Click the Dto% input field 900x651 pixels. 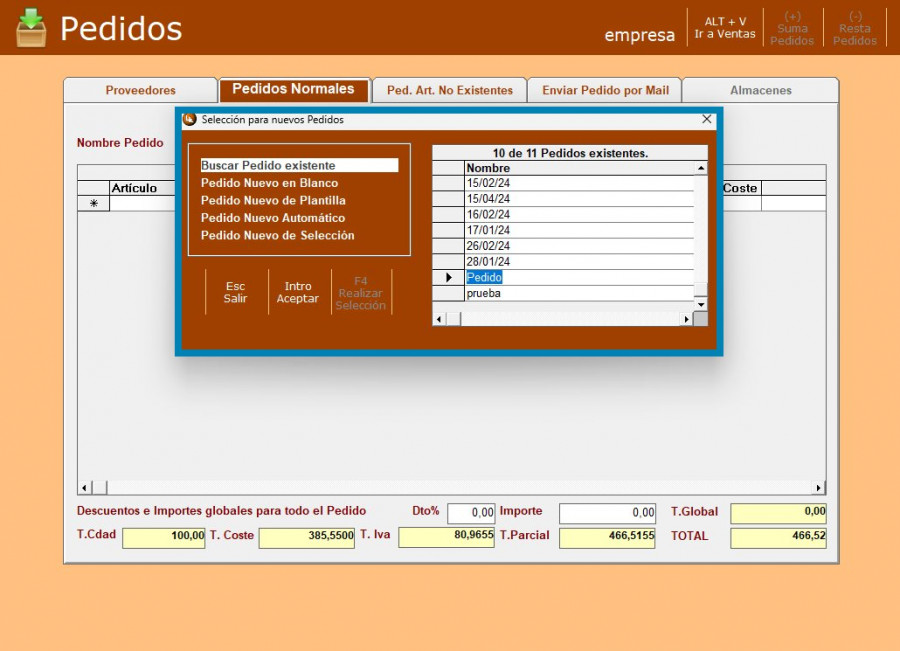tap(471, 513)
